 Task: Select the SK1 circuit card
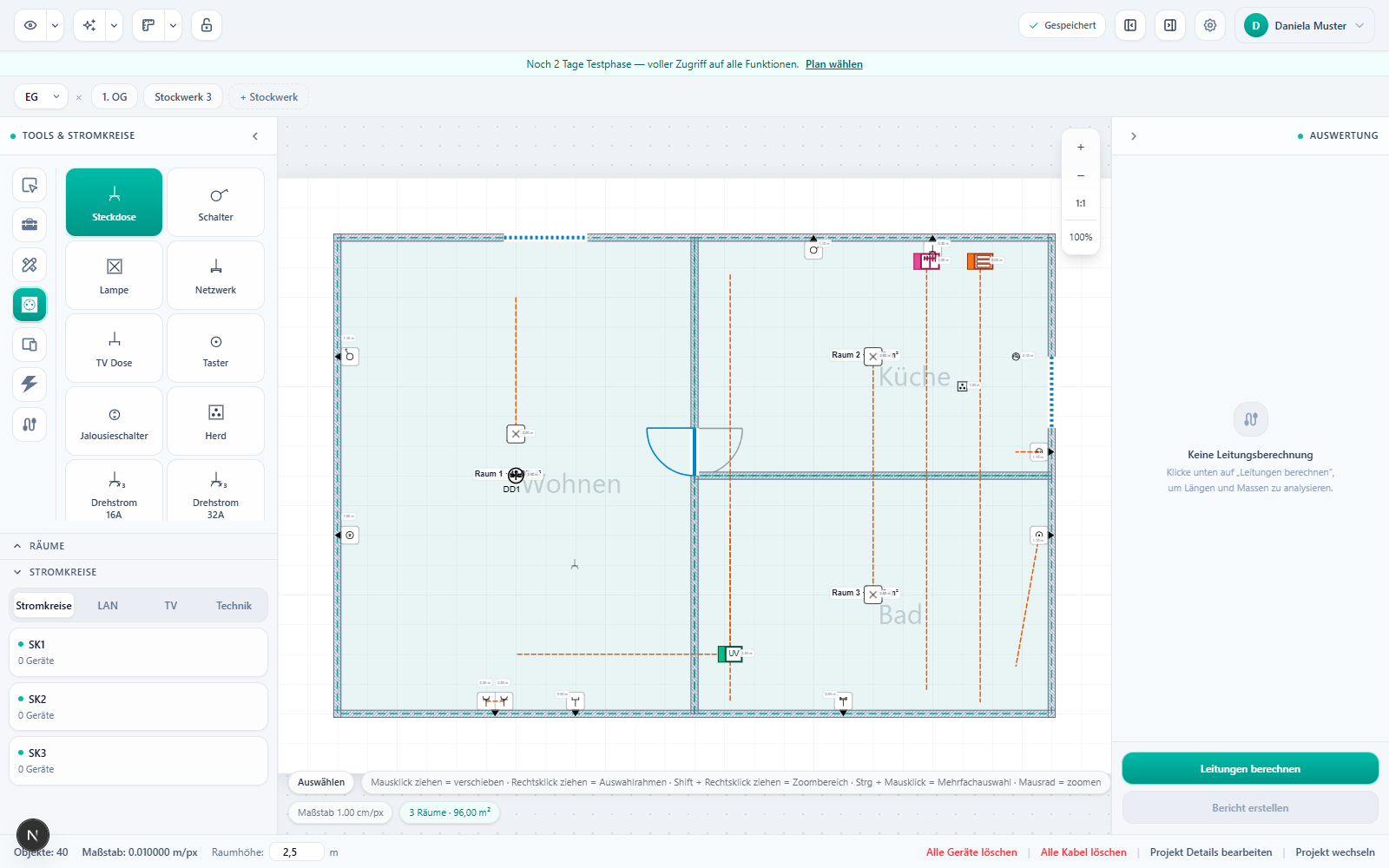tap(139, 653)
